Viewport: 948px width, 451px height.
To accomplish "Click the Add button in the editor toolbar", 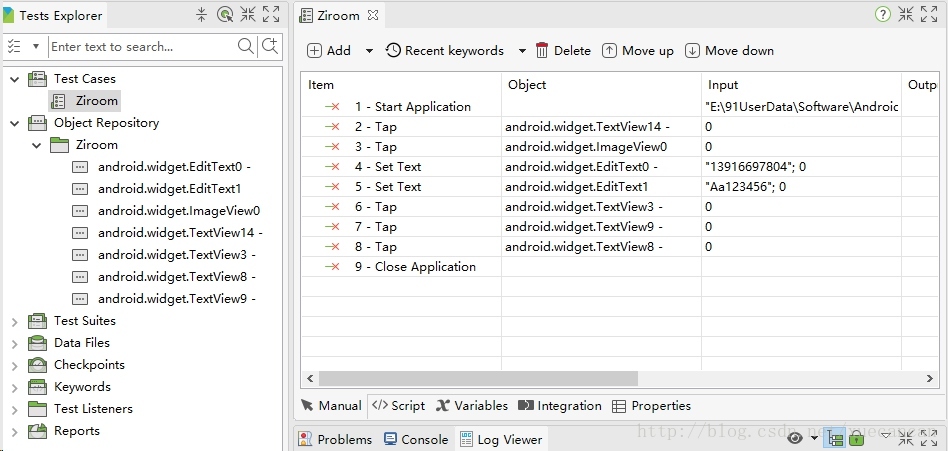I will pos(330,51).
